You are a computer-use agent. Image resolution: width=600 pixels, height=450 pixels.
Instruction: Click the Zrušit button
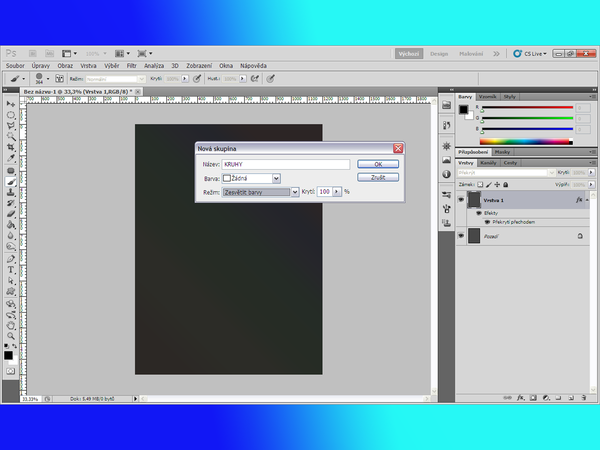tap(378, 177)
